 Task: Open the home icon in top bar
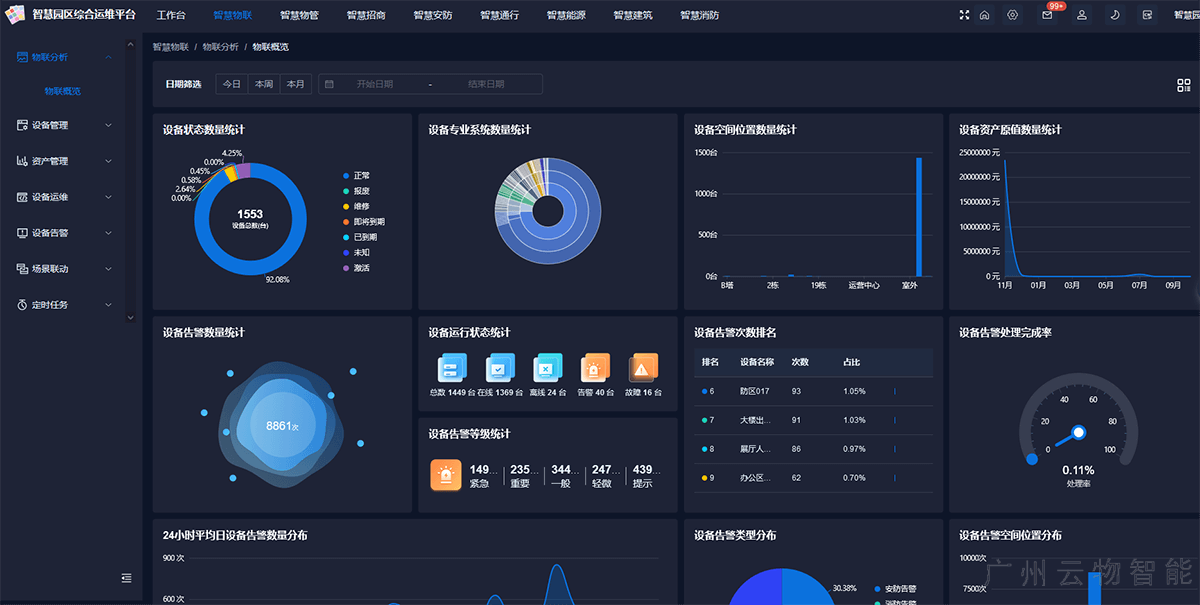[x=984, y=15]
